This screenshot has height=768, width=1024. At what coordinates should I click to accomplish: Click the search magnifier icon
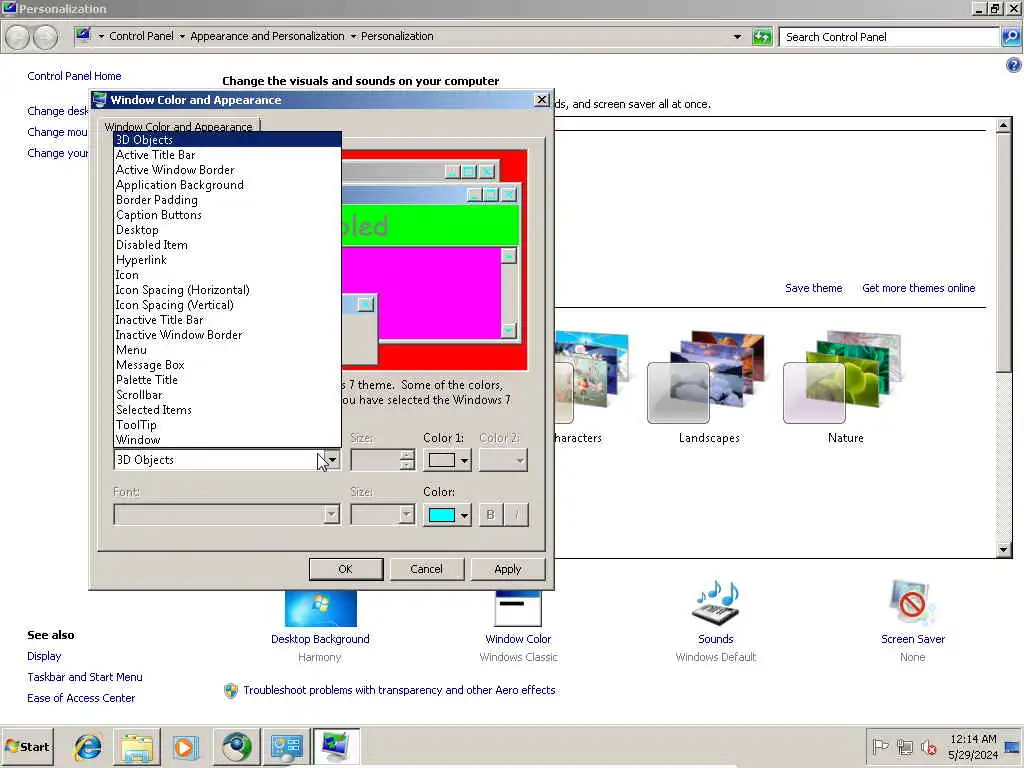1011,37
